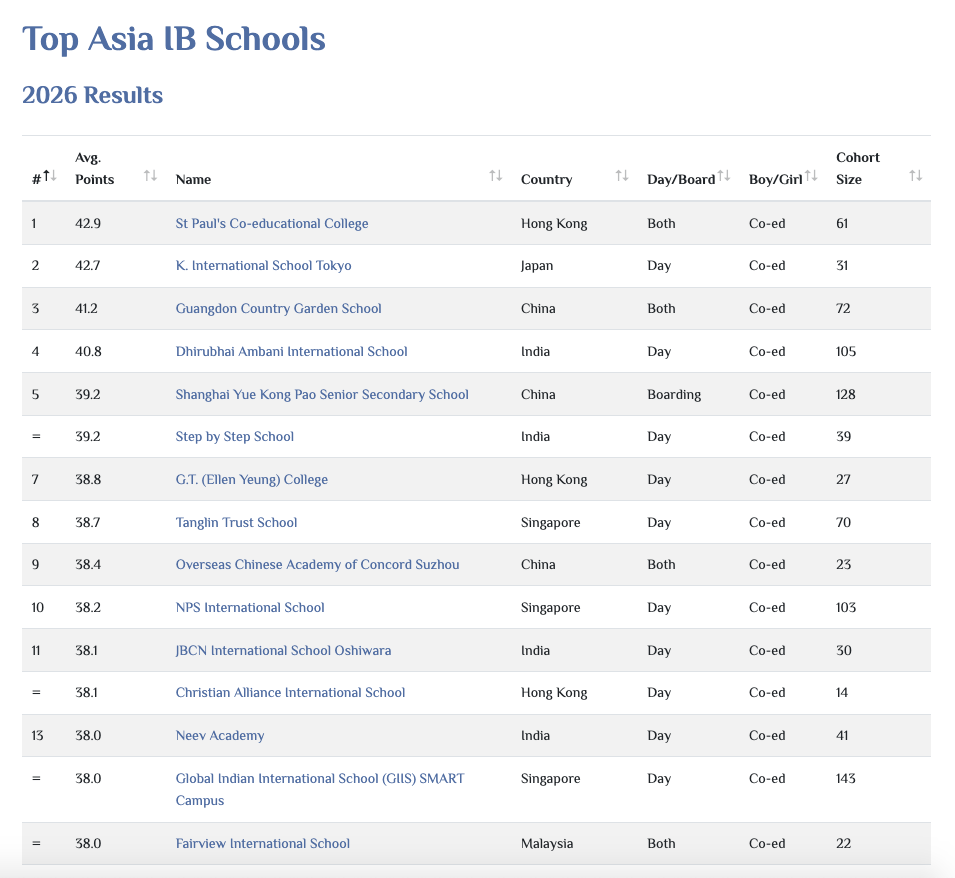Click the 38.8 average points cell
Viewport: 955px width, 878px height.
[88, 480]
